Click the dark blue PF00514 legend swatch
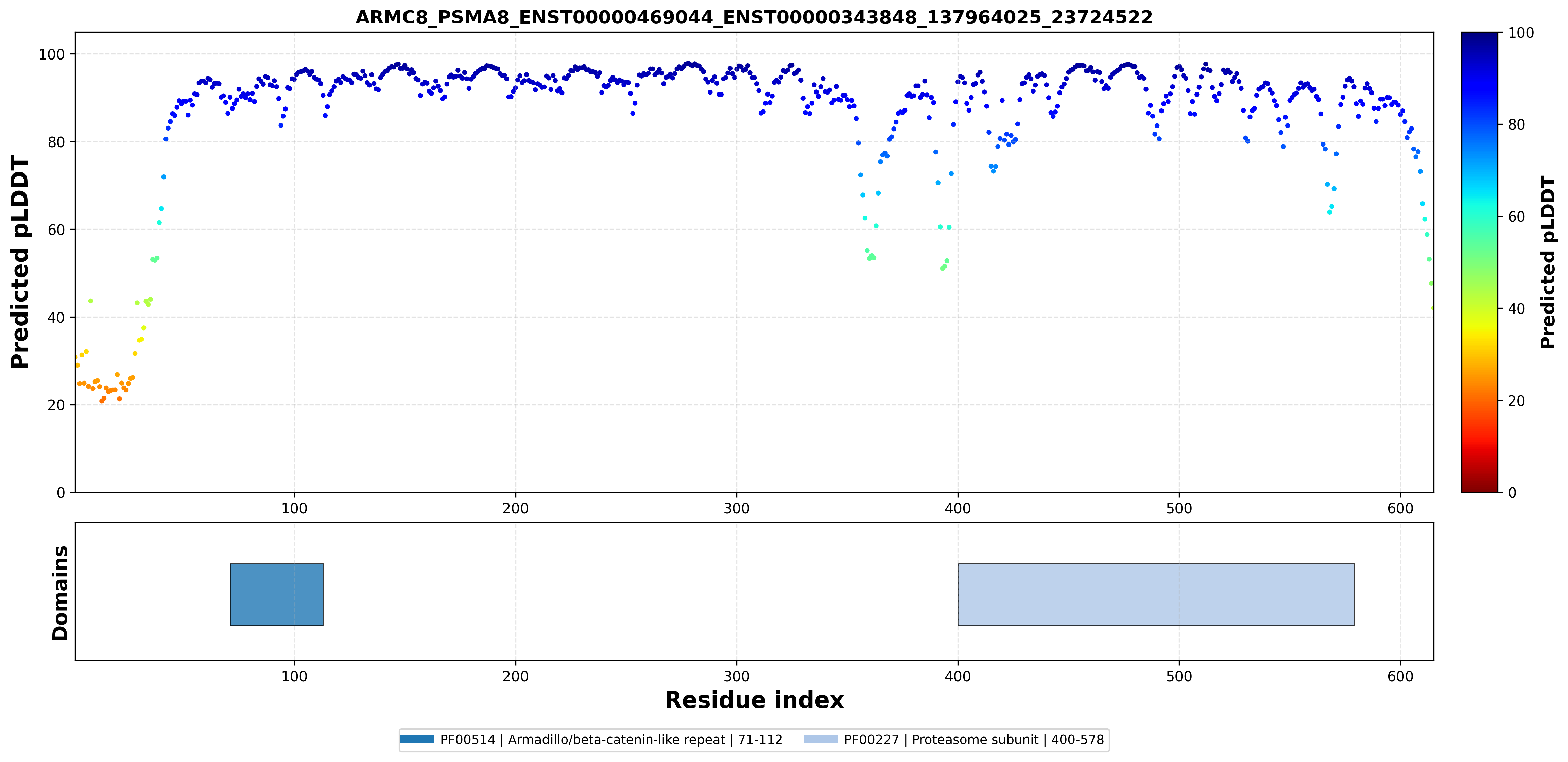Image resolution: width=1568 pixels, height=762 pixels. pos(417,740)
